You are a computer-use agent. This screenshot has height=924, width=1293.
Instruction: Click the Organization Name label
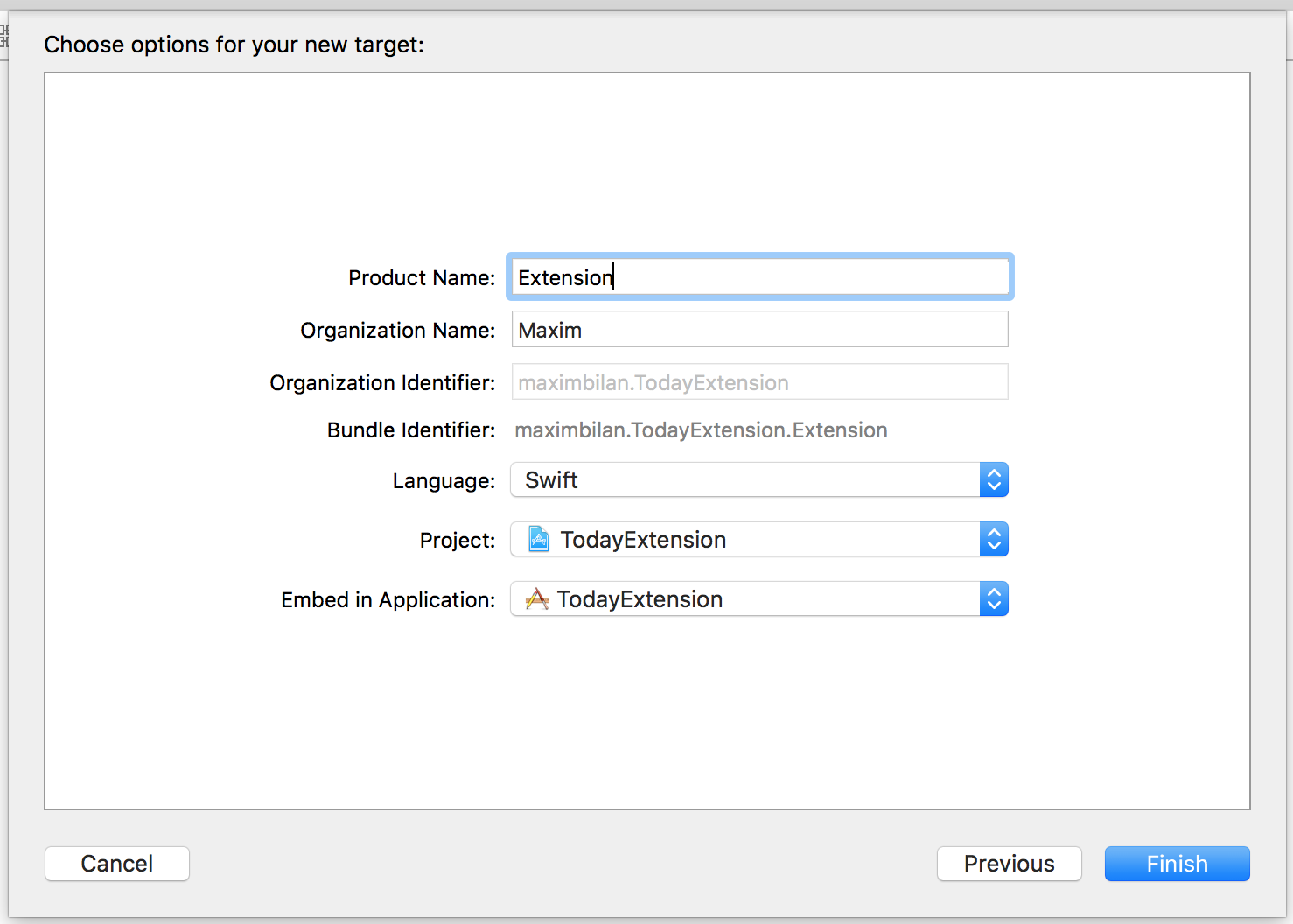pos(398,331)
